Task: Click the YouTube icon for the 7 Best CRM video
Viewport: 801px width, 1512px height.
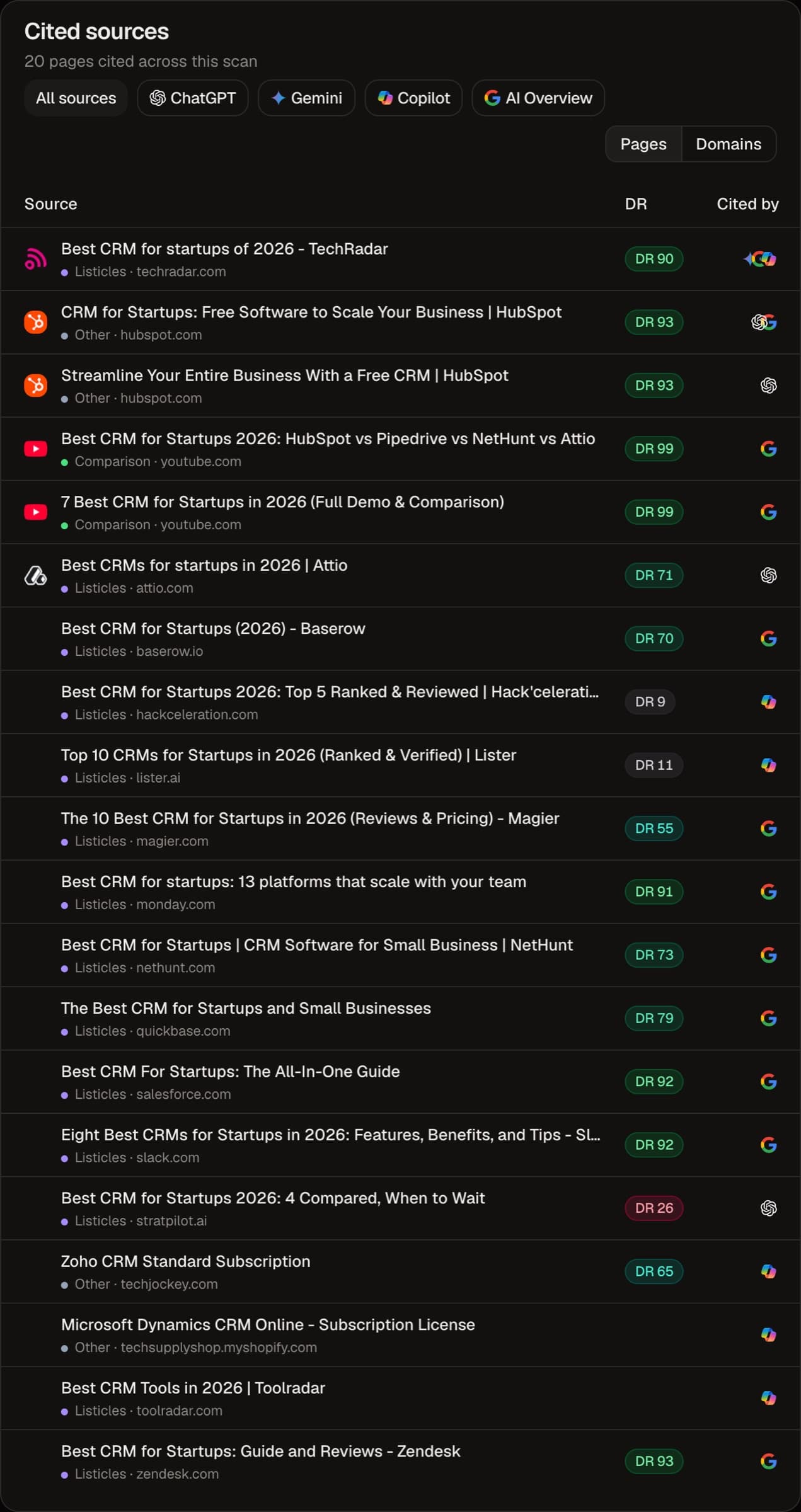Action: tap(36, 512)
